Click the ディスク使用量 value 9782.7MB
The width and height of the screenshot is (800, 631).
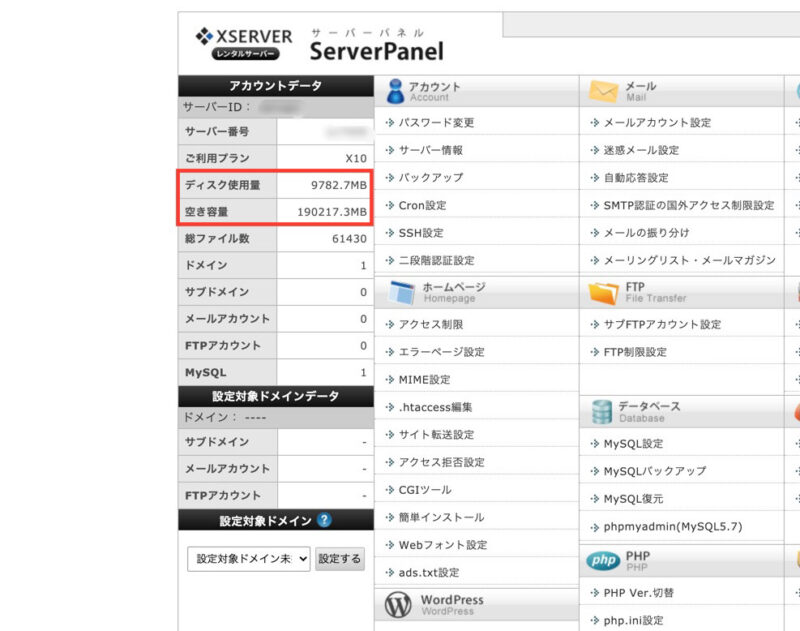[x=339, y=185]
